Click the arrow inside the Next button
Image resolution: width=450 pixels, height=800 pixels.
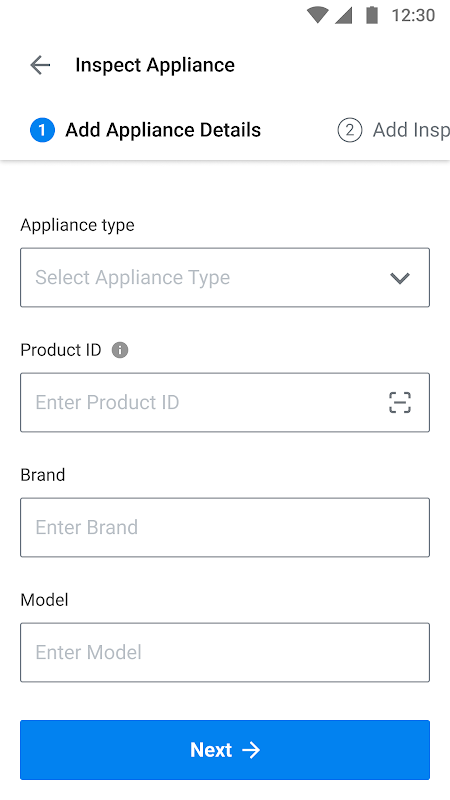[x=251, y=749]
